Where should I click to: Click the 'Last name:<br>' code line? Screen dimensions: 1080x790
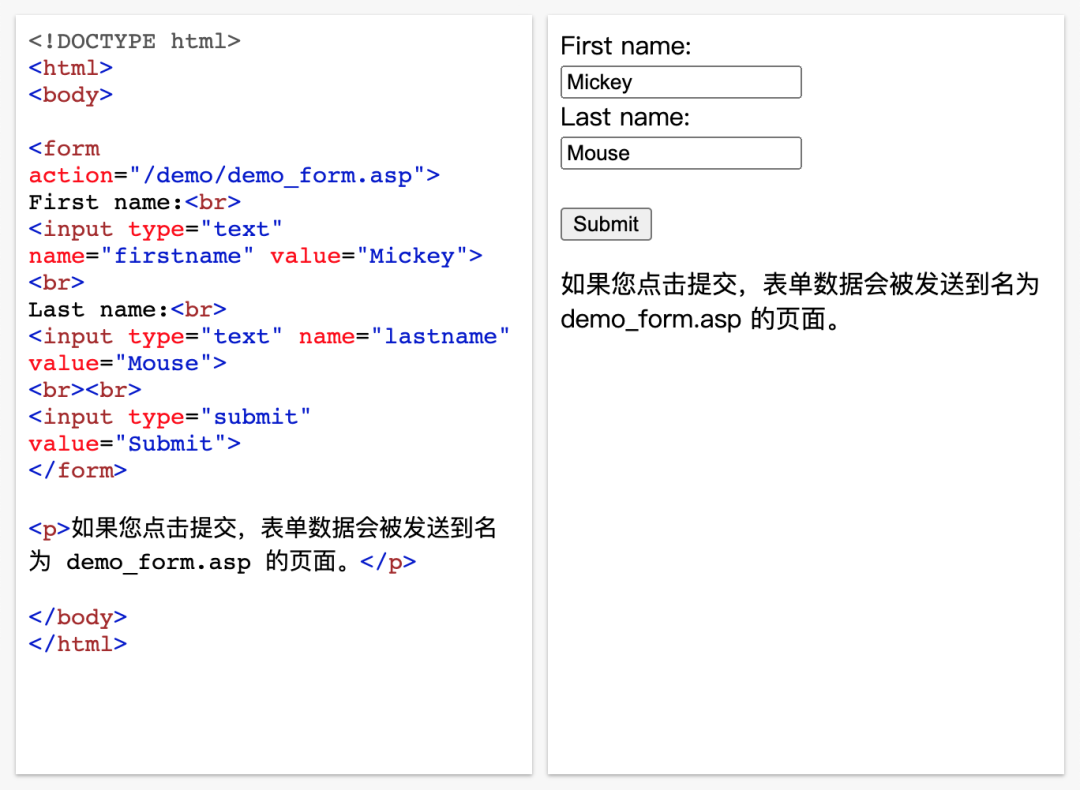127,310
